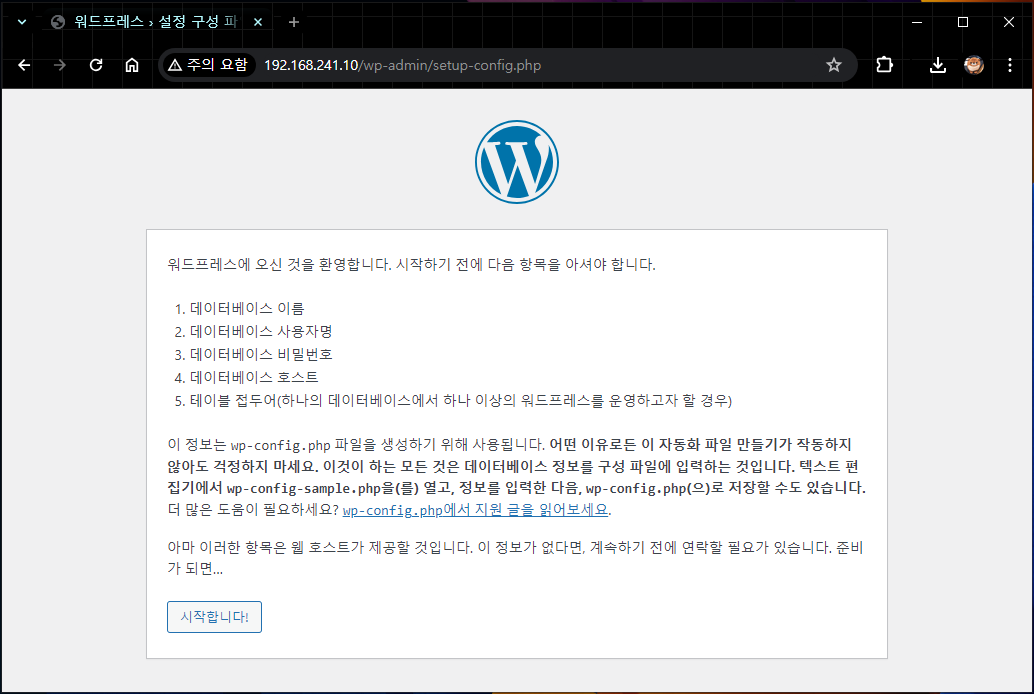The width and height of the screenshot is (1034, 694).
Task: Open a new tab with plus
Action: (294, 22)
